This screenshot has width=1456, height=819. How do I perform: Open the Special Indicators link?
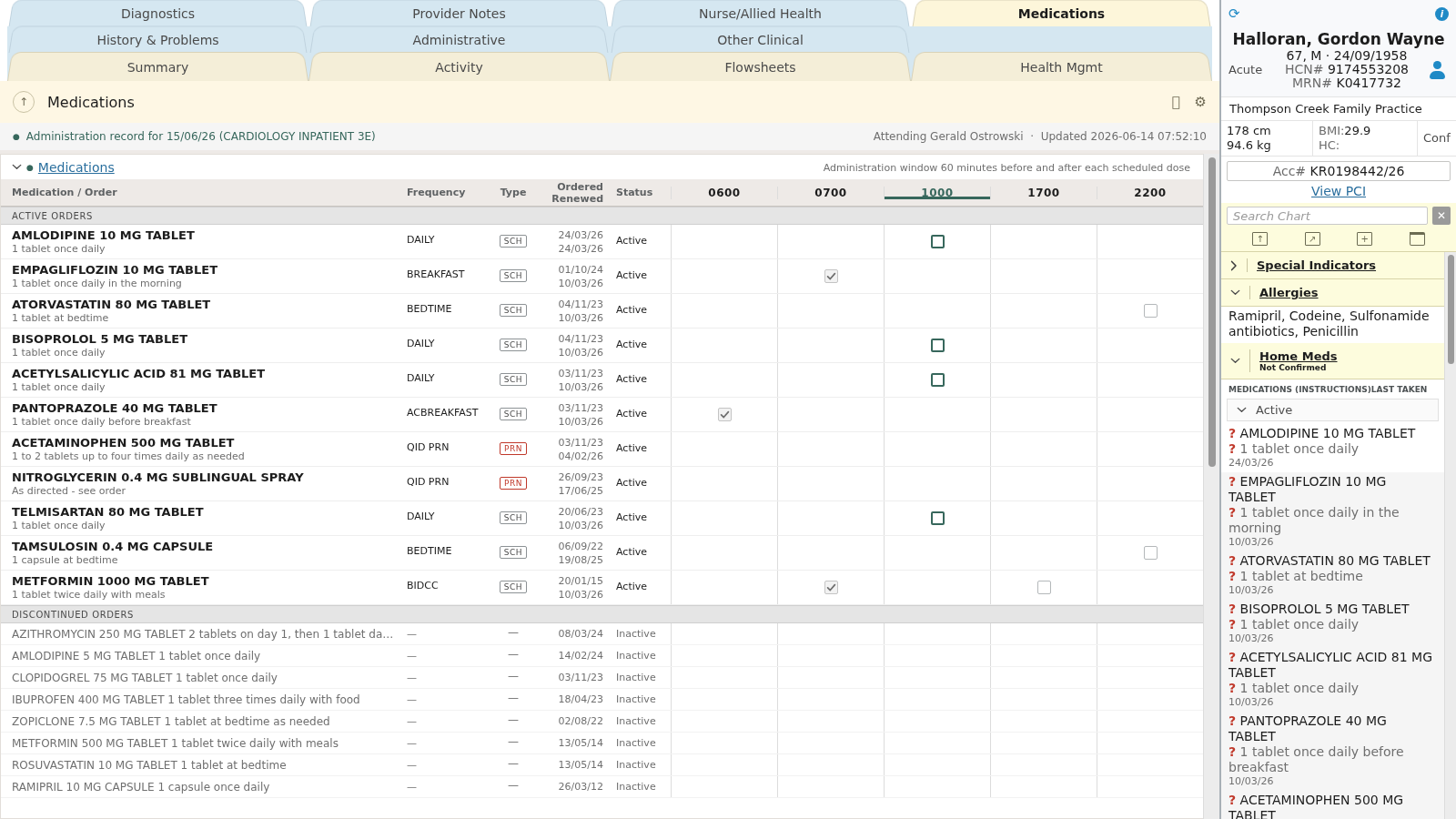click(x=1316, y=266)
